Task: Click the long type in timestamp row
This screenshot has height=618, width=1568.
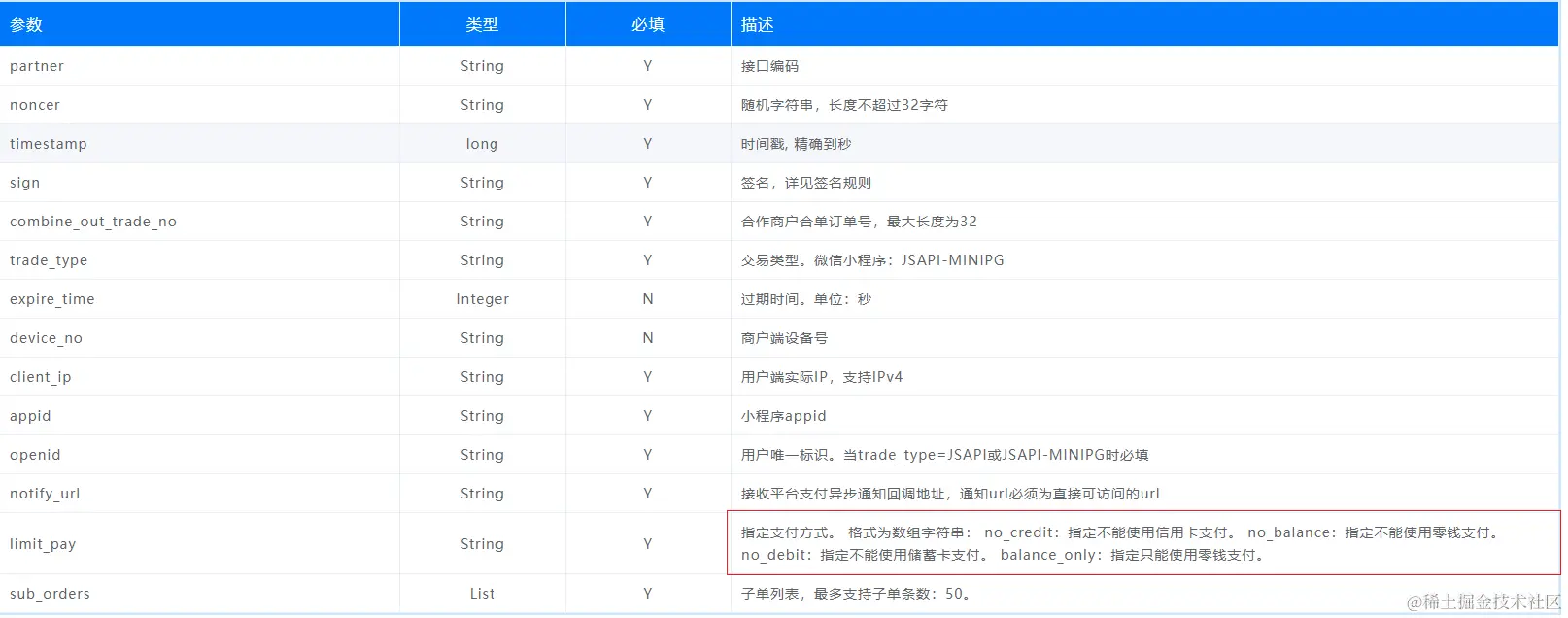Action: pyautogui.click(x=482, y=144)
